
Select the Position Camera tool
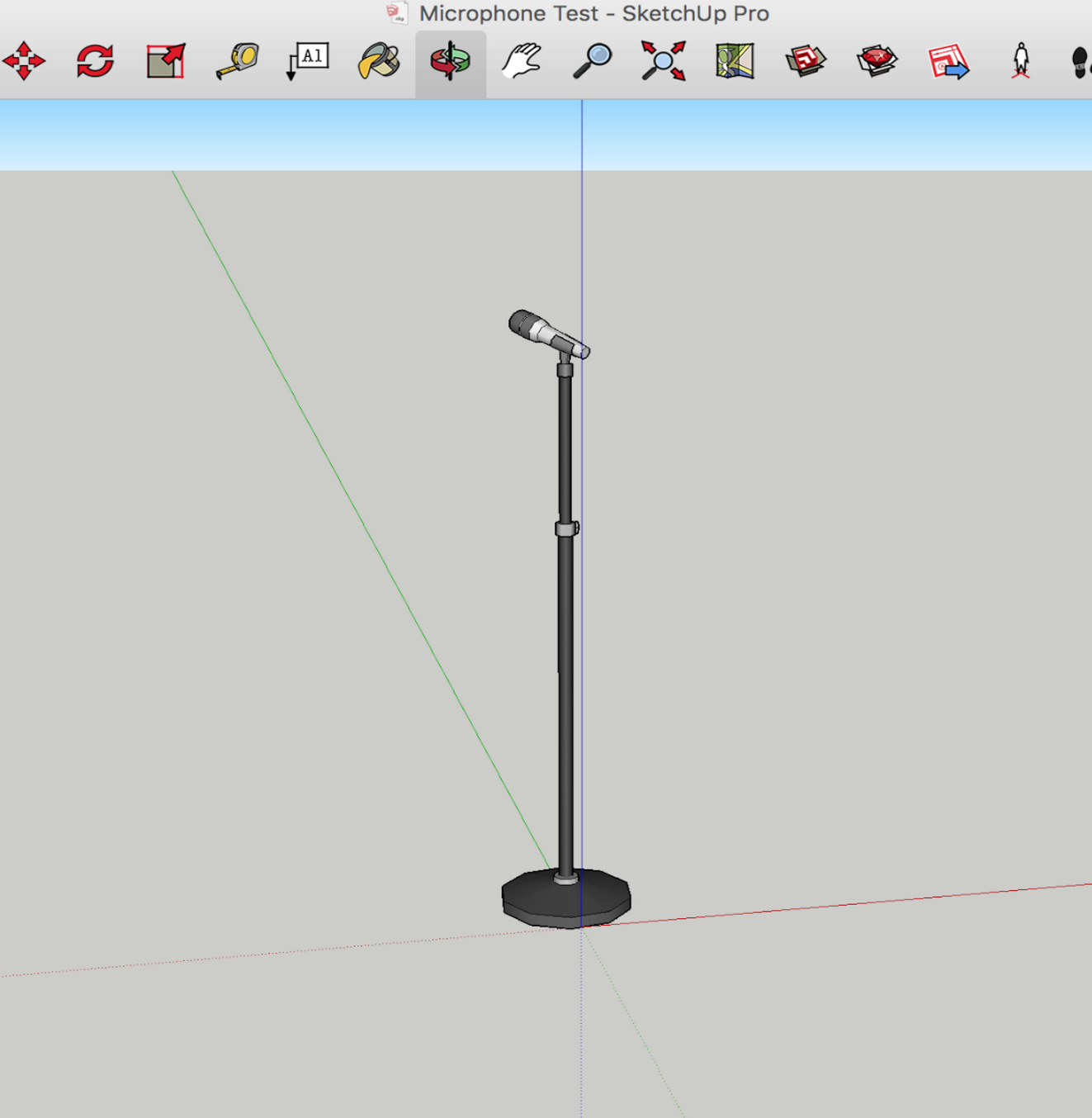point(1021,61)
